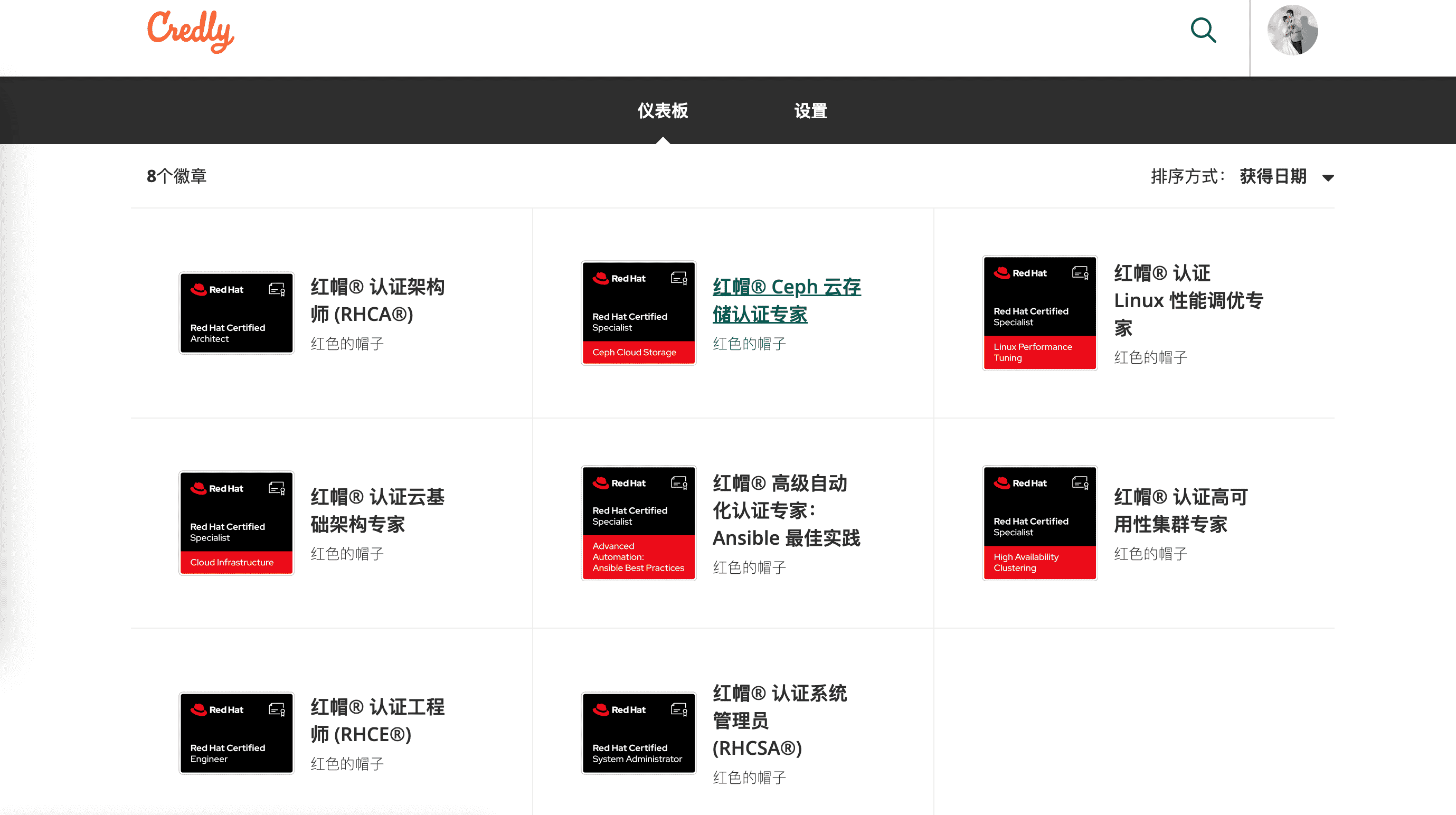Switch to the 设置 tab

(x=810, y=111)
